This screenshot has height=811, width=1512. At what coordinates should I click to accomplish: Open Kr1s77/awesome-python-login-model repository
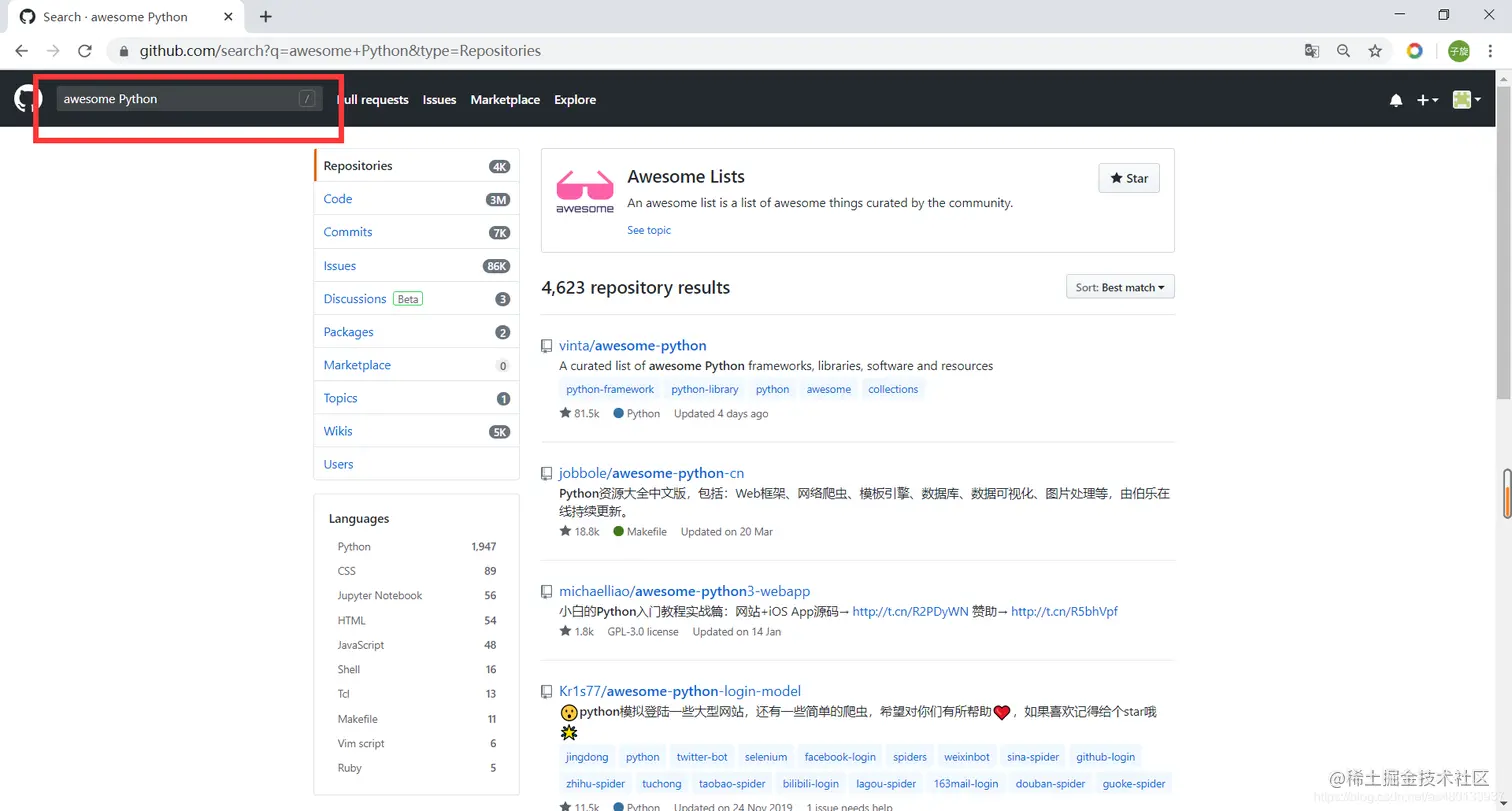[x=680, y=692]
